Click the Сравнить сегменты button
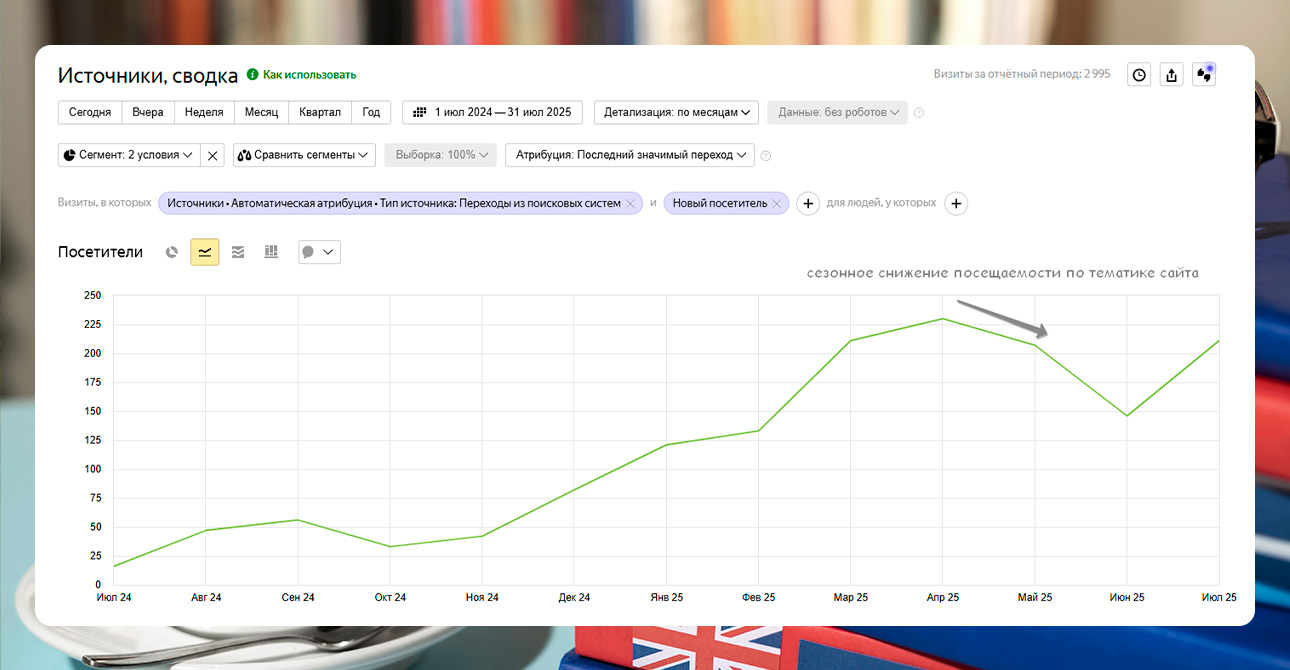The height and width of the screenshot is (670, 1290). (304, 155)
